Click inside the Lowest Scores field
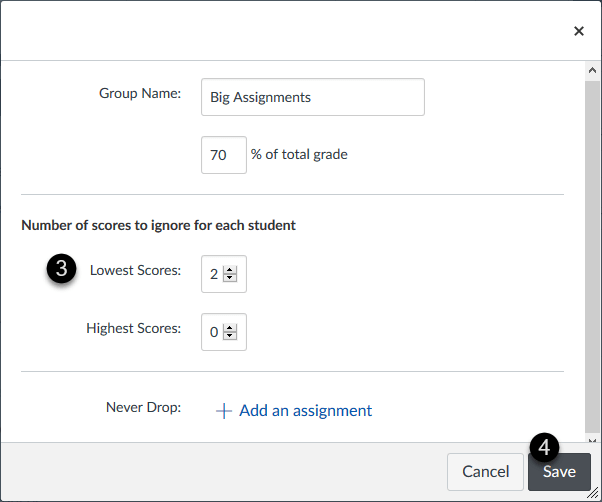 (x=224, y=274)
